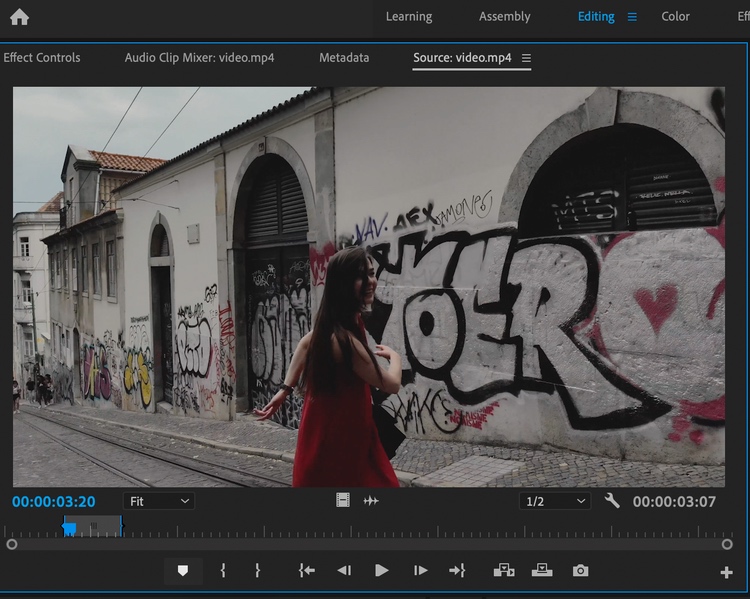This screenshot has height=599, width=750.
Task: Click the Add Marker button
Action: click(x=182, y=570)
